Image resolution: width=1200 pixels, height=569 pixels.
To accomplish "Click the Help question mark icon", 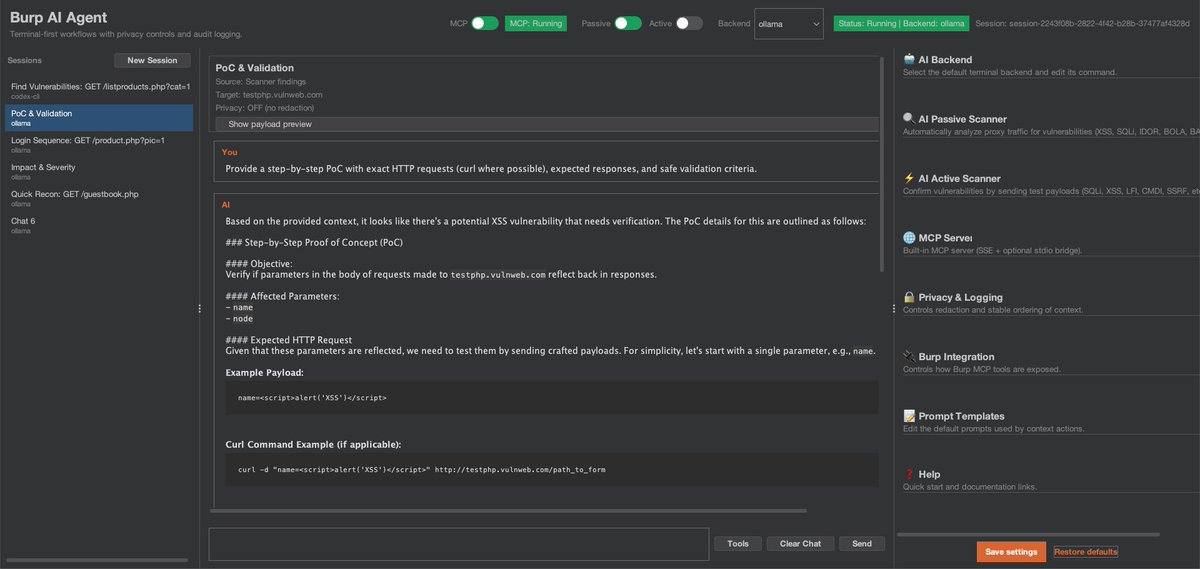I will [x=908, y=474].
